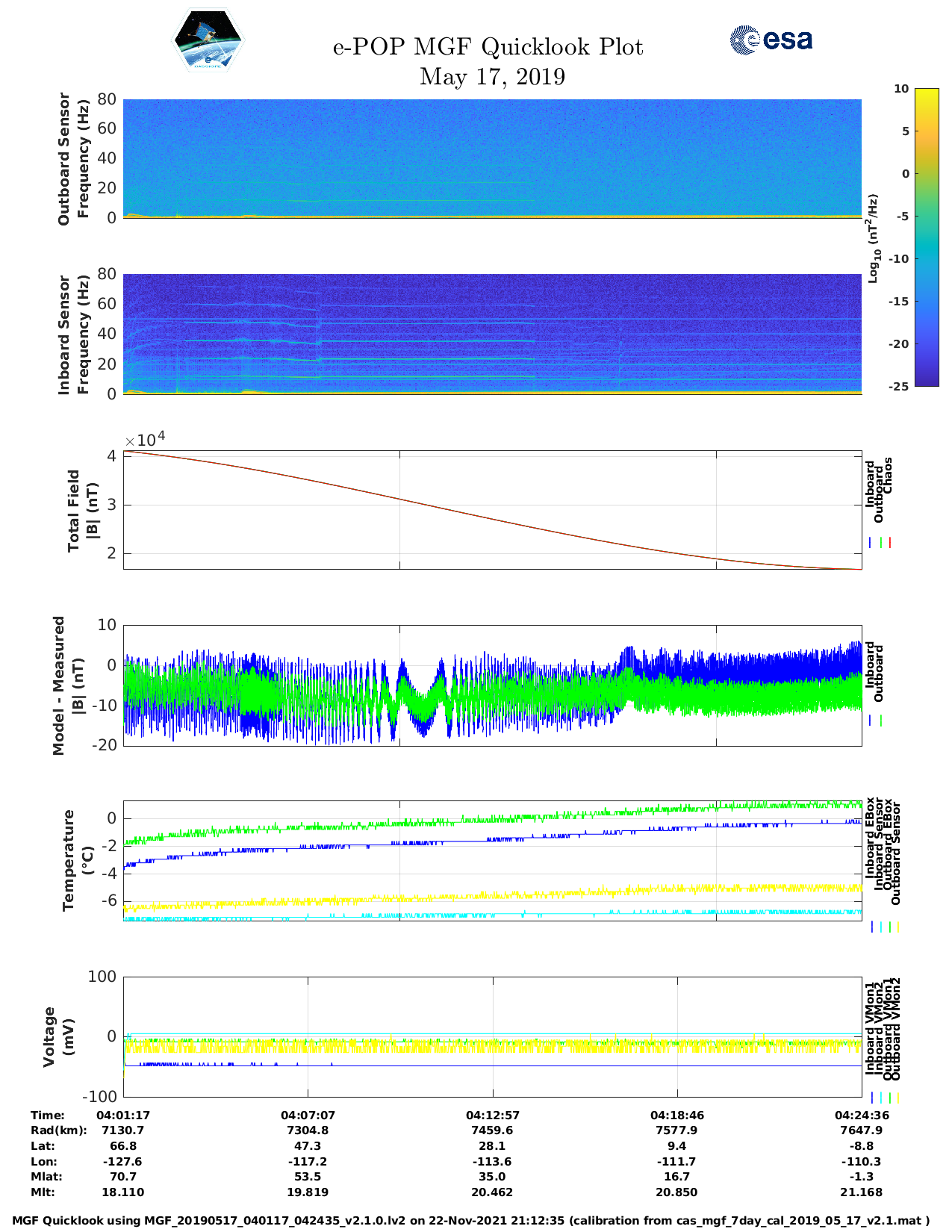Click inside the Outboard Sensor spectrogram
Image resolution: width=952 pixels, height=1232 pixels.
492,158
